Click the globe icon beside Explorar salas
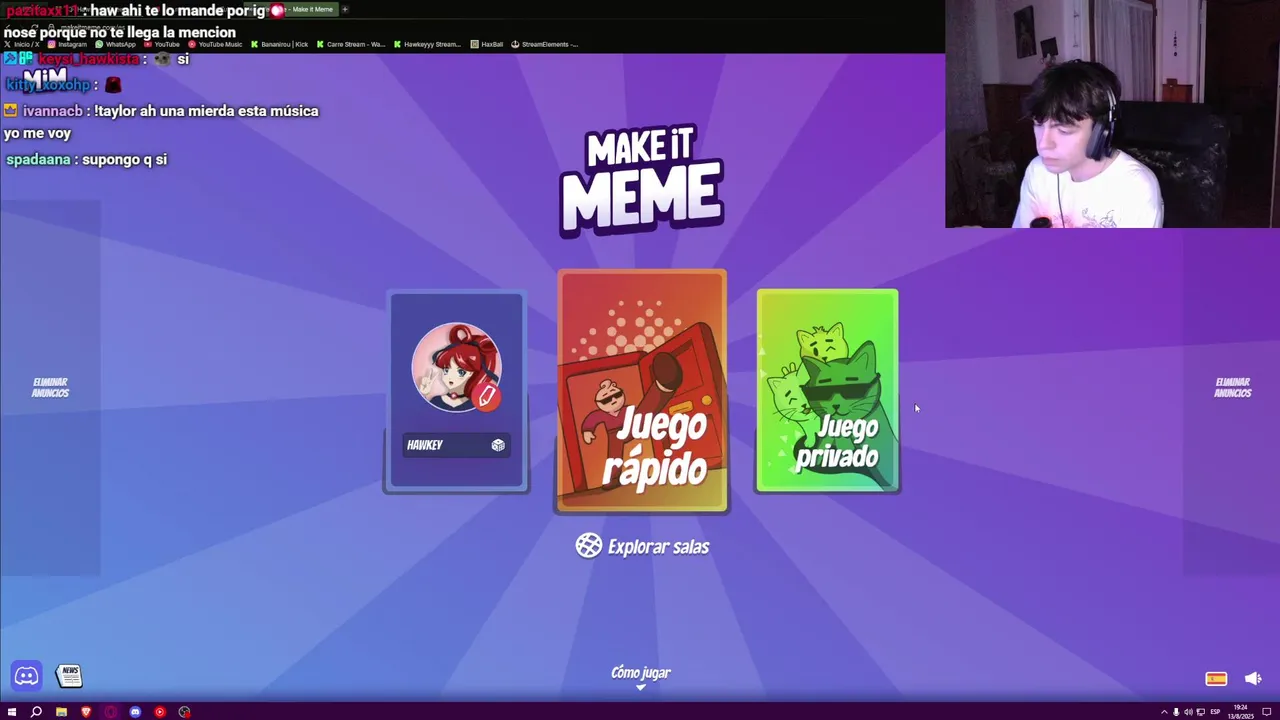1280x720 pixels. 589,545
